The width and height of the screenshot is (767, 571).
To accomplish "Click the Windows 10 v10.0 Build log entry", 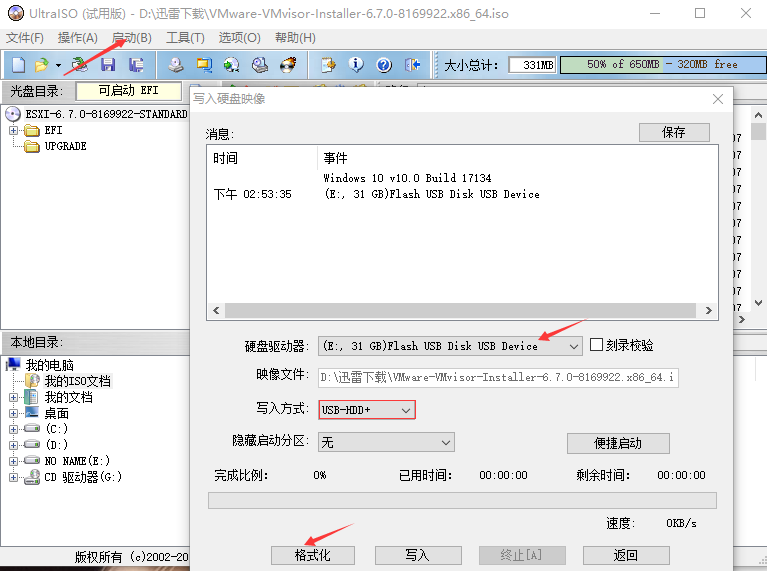I will click(x=407, y=178).
